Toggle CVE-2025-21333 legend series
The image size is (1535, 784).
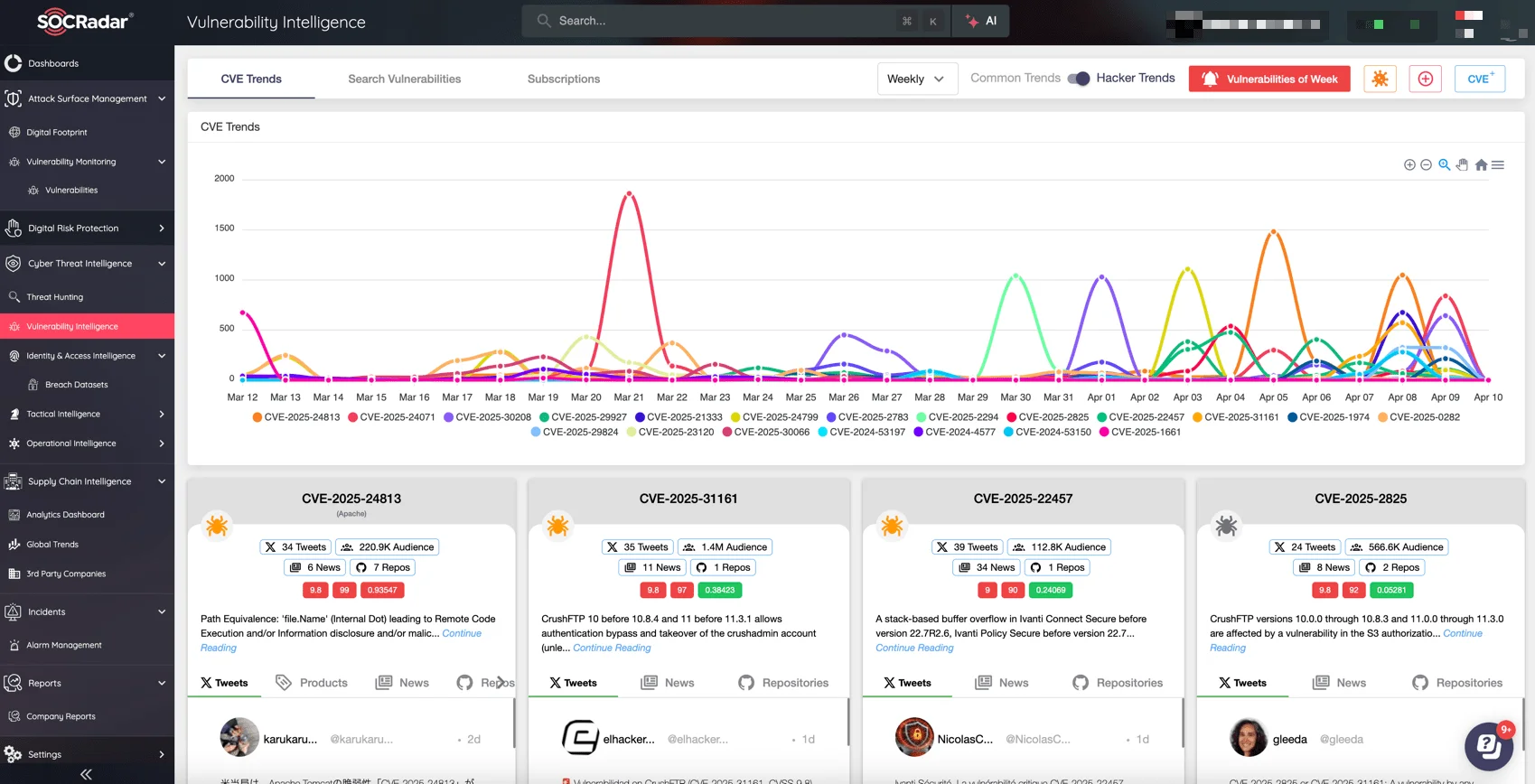click(679, 417)
